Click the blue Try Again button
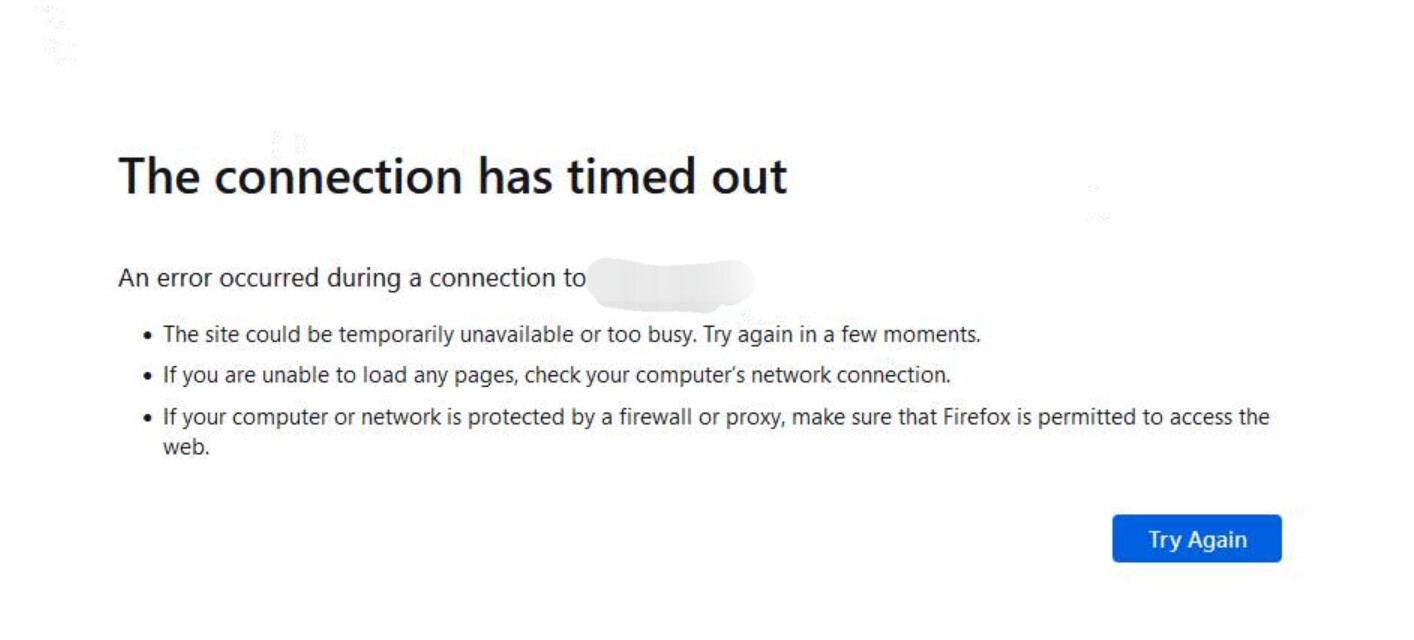 tap(1196, 539)
